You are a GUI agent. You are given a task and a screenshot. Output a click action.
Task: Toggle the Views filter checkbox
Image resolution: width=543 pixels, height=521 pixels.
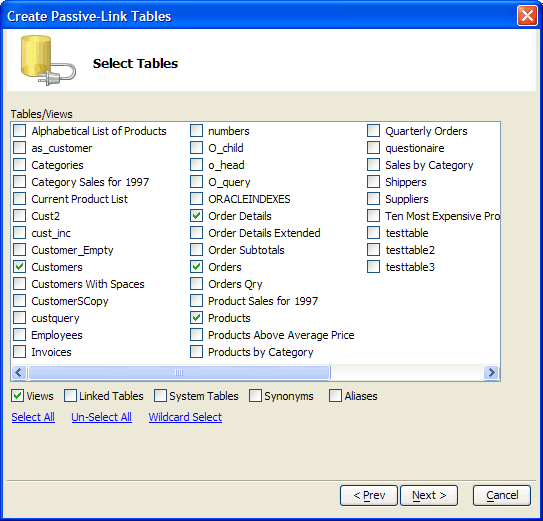point(17,396)
